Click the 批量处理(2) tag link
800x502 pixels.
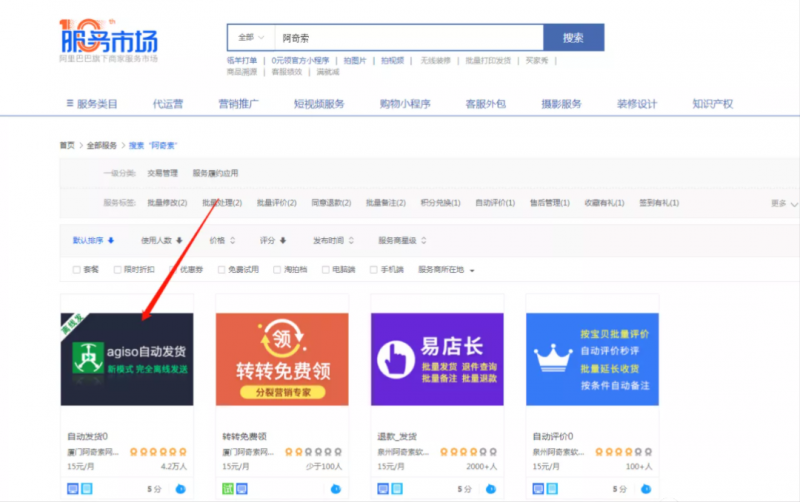click(222, 203)
